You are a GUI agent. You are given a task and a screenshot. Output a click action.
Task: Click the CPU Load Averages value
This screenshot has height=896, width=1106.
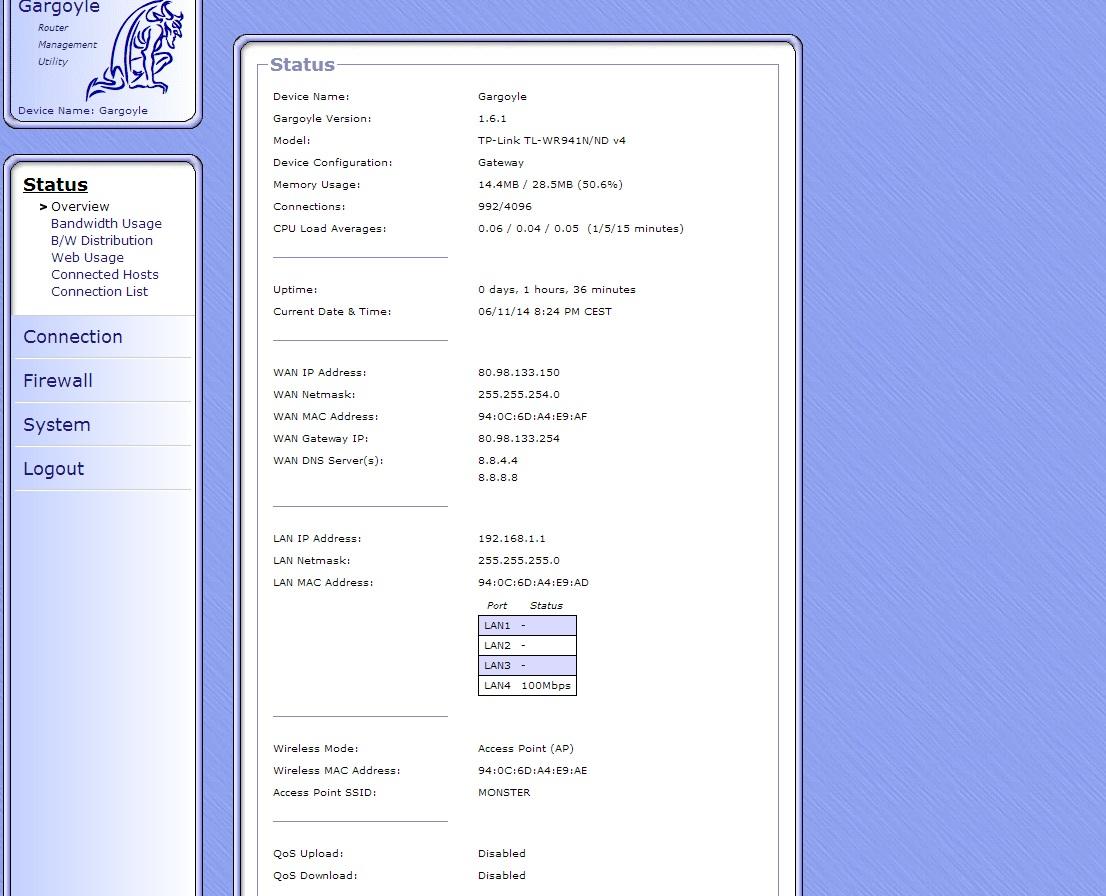point(581,229)
